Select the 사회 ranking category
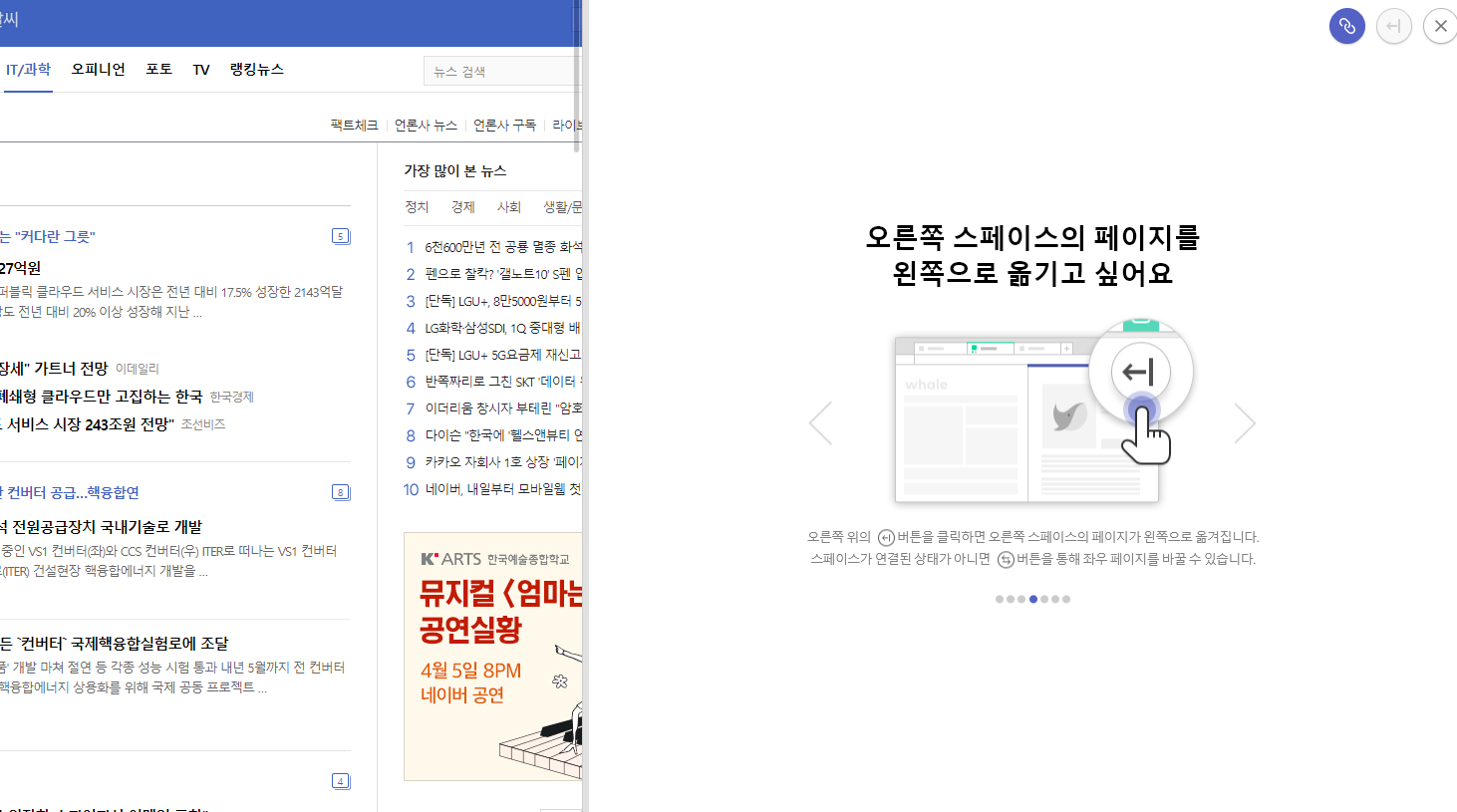This screenshot has height=812, width=1457. point(509,206)
